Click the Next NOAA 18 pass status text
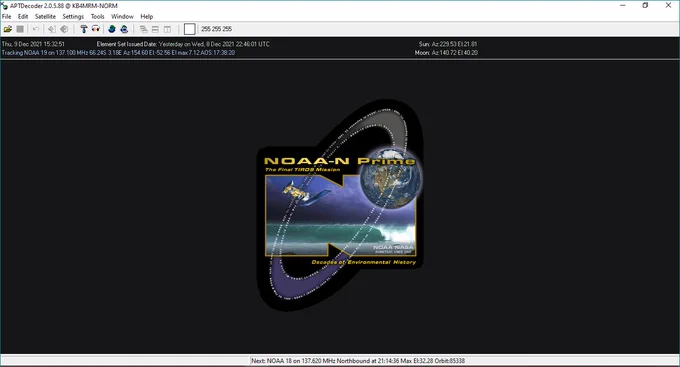 click(x=358, y=360)
